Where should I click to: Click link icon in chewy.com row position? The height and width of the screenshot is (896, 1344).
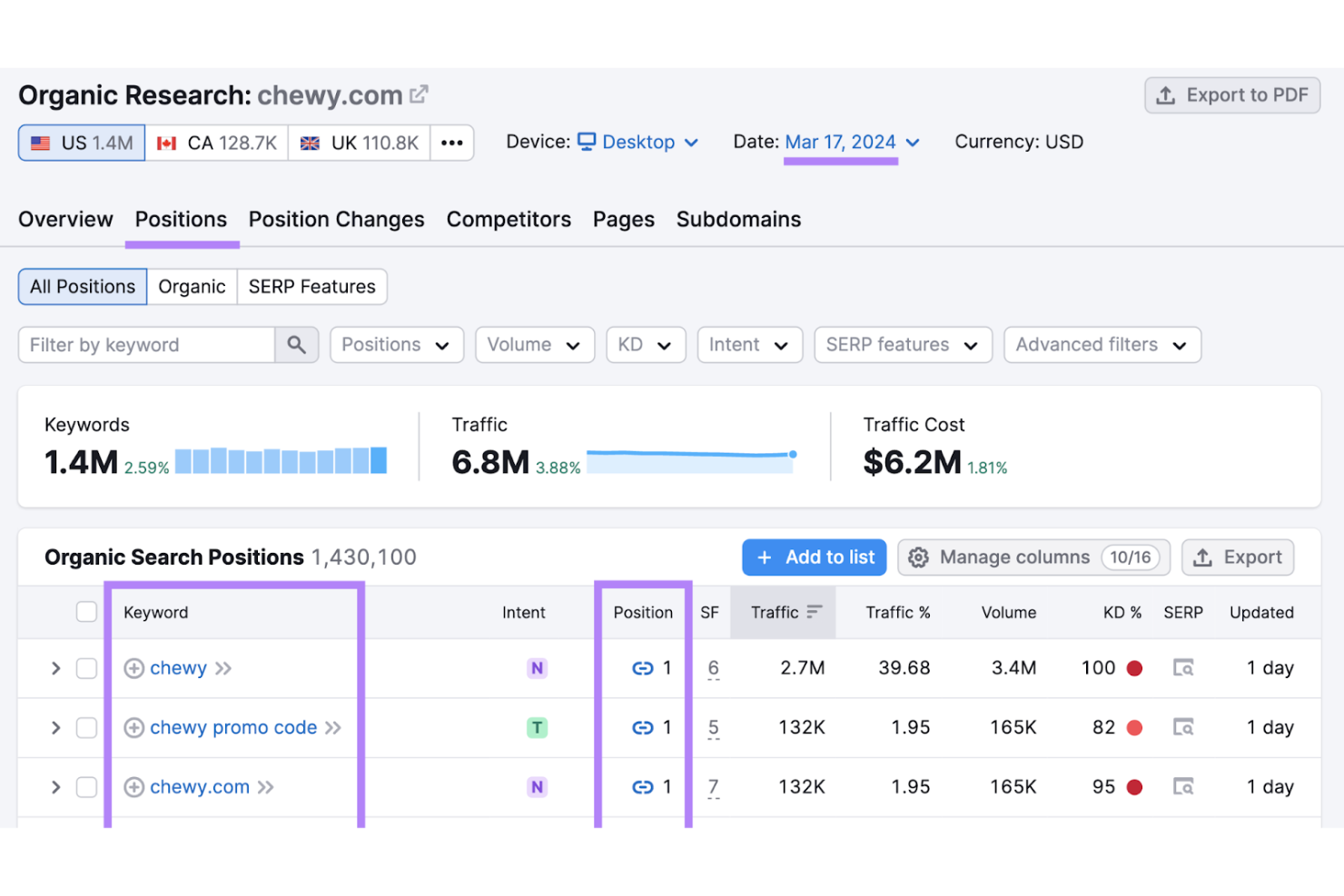coord(643,787)
